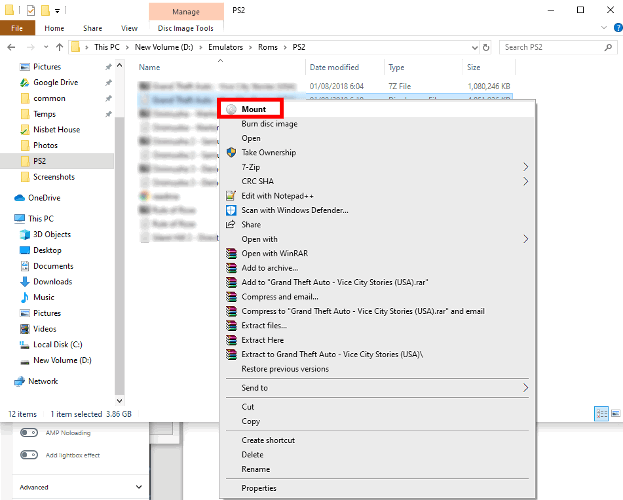
Task: Click the Windows Defender shield icon
Action: coord(231,210)
